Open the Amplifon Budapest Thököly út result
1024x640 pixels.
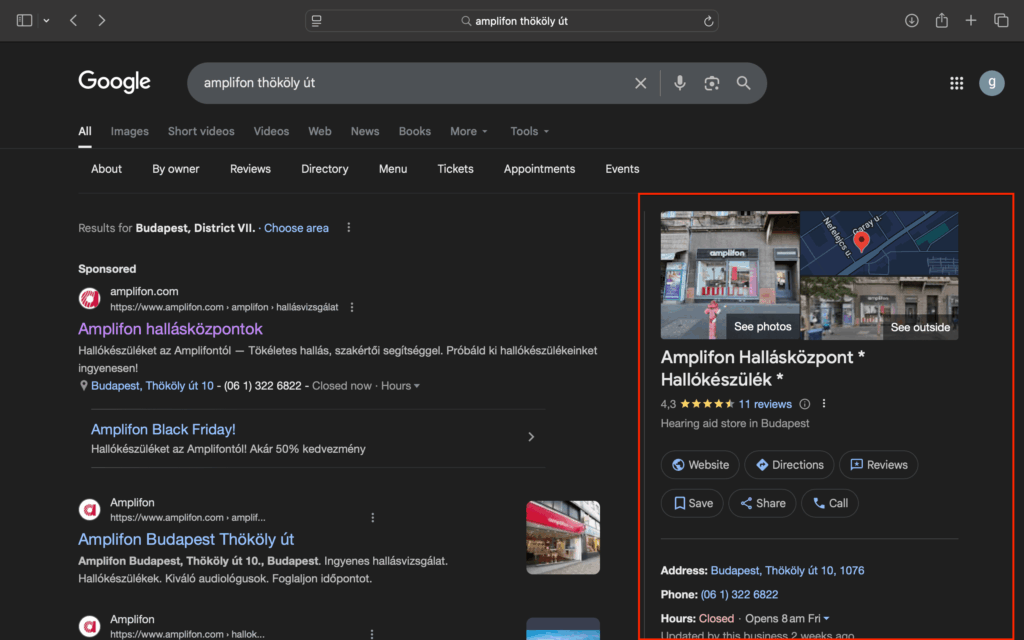[186, 539]
